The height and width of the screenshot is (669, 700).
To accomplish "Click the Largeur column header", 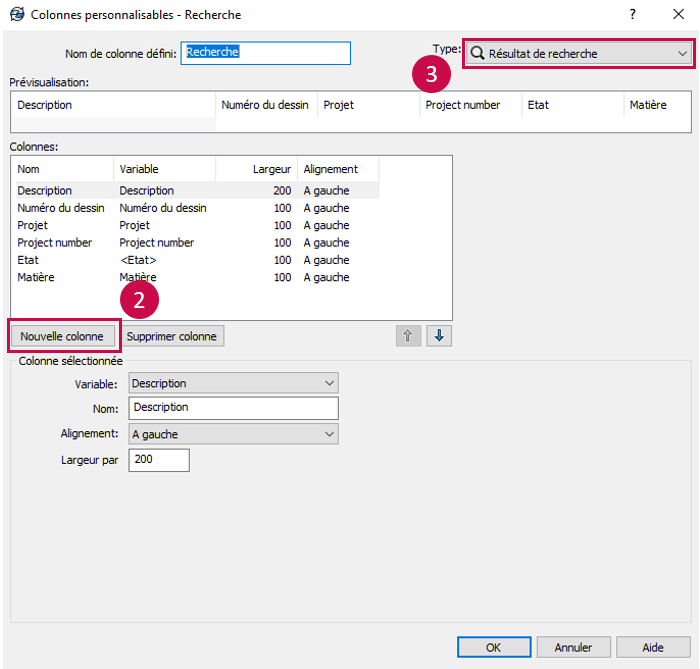I will click(x=257, y=169).
